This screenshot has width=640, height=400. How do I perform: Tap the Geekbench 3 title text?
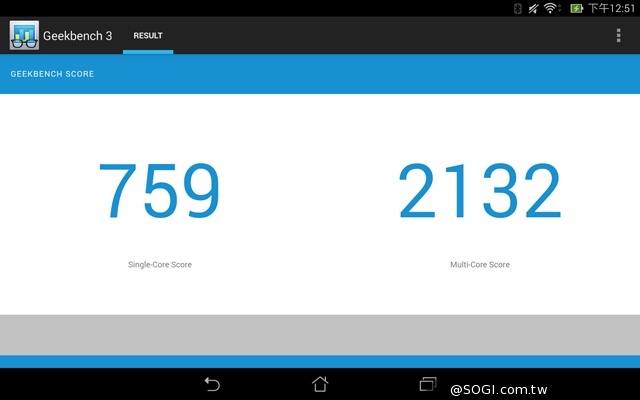(x=78, y=36)
